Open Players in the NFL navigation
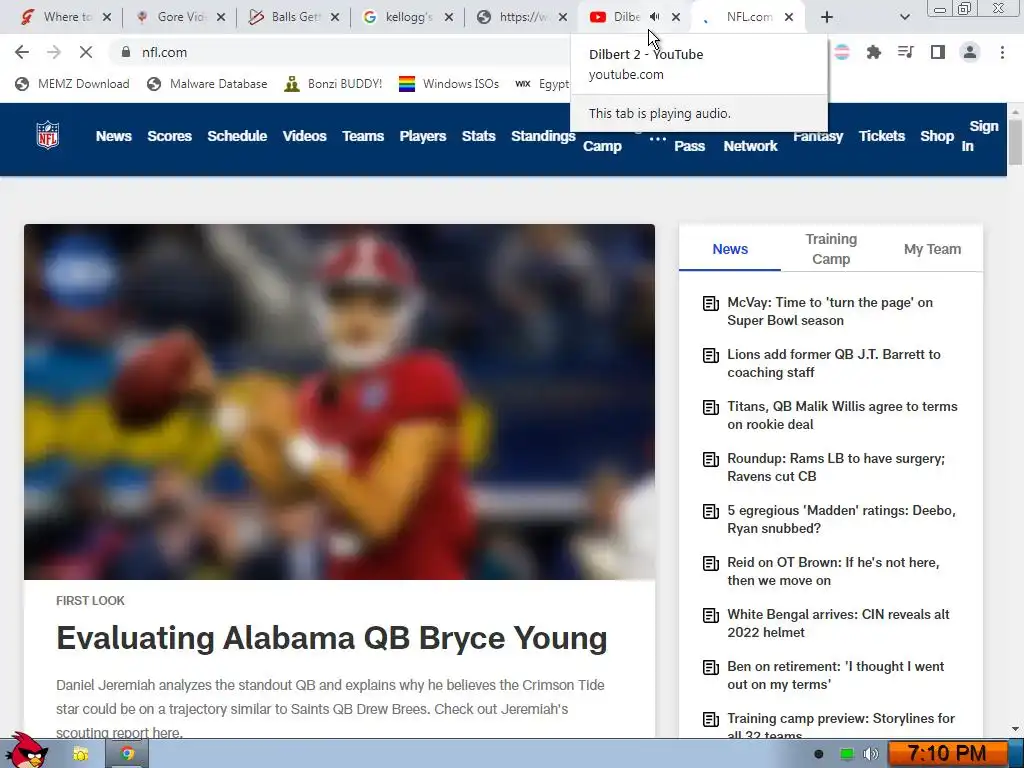Viewport: 1024px width, 768px height. (x=423, y=136)
